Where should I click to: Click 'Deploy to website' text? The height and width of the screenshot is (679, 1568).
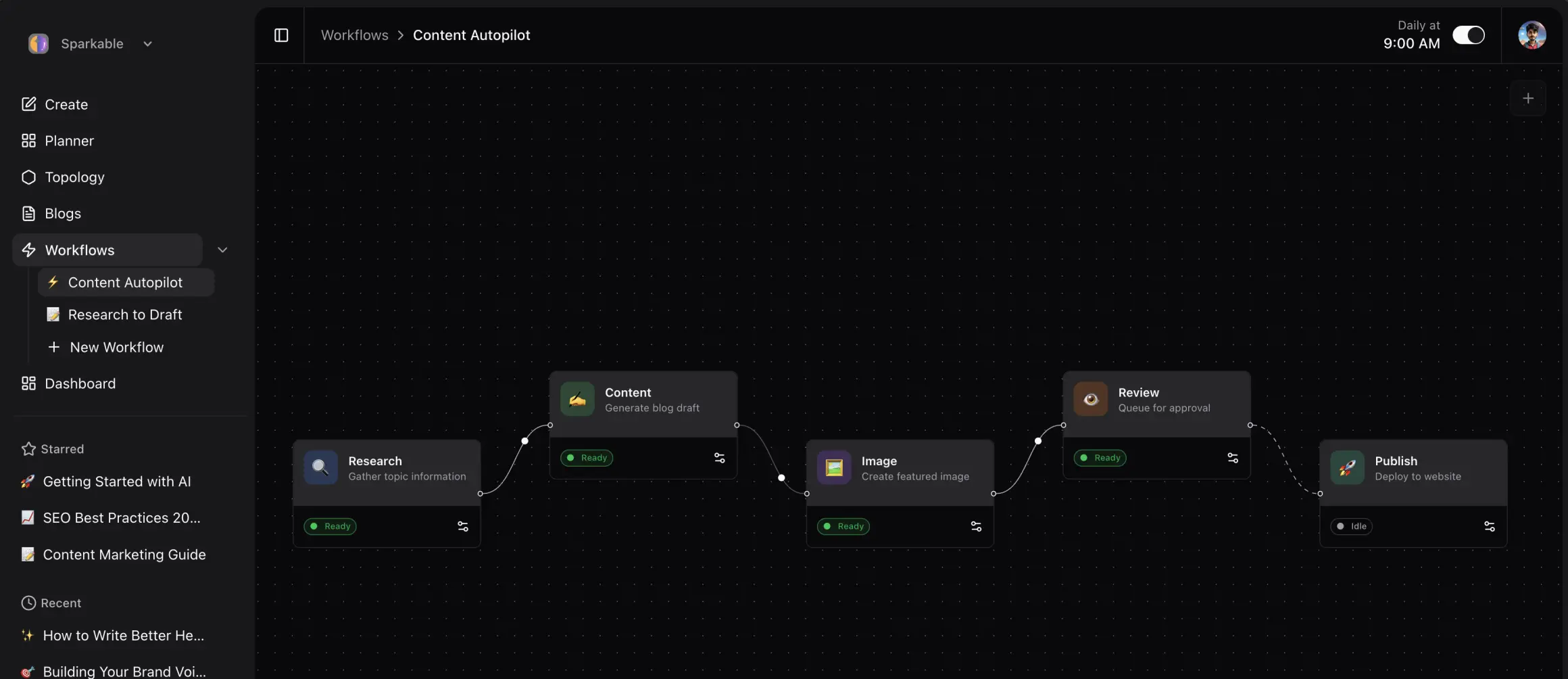[1418, 476]
